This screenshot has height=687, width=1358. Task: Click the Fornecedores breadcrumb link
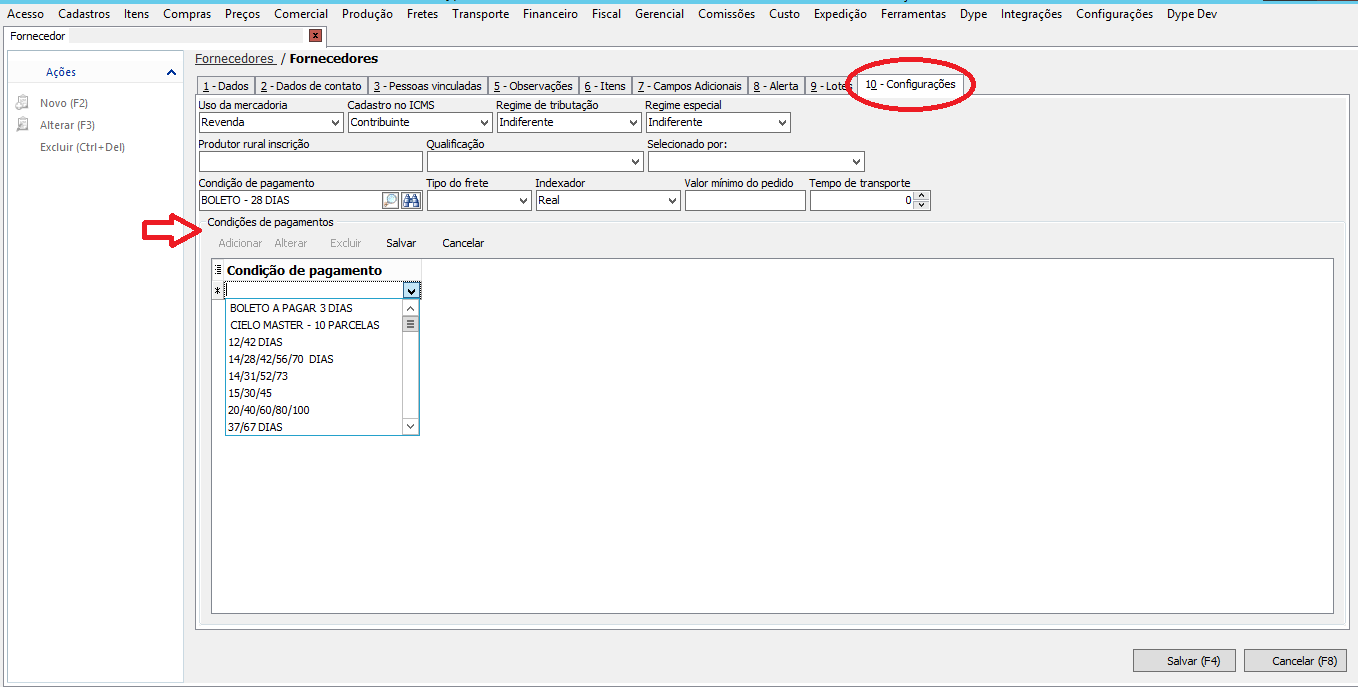click(234, 59)
